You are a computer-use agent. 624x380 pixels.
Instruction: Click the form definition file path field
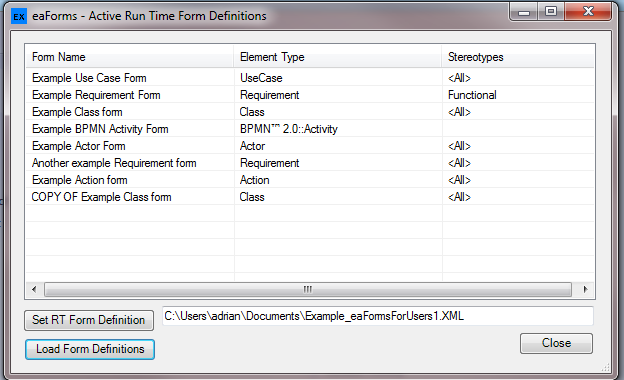(378, 316)
